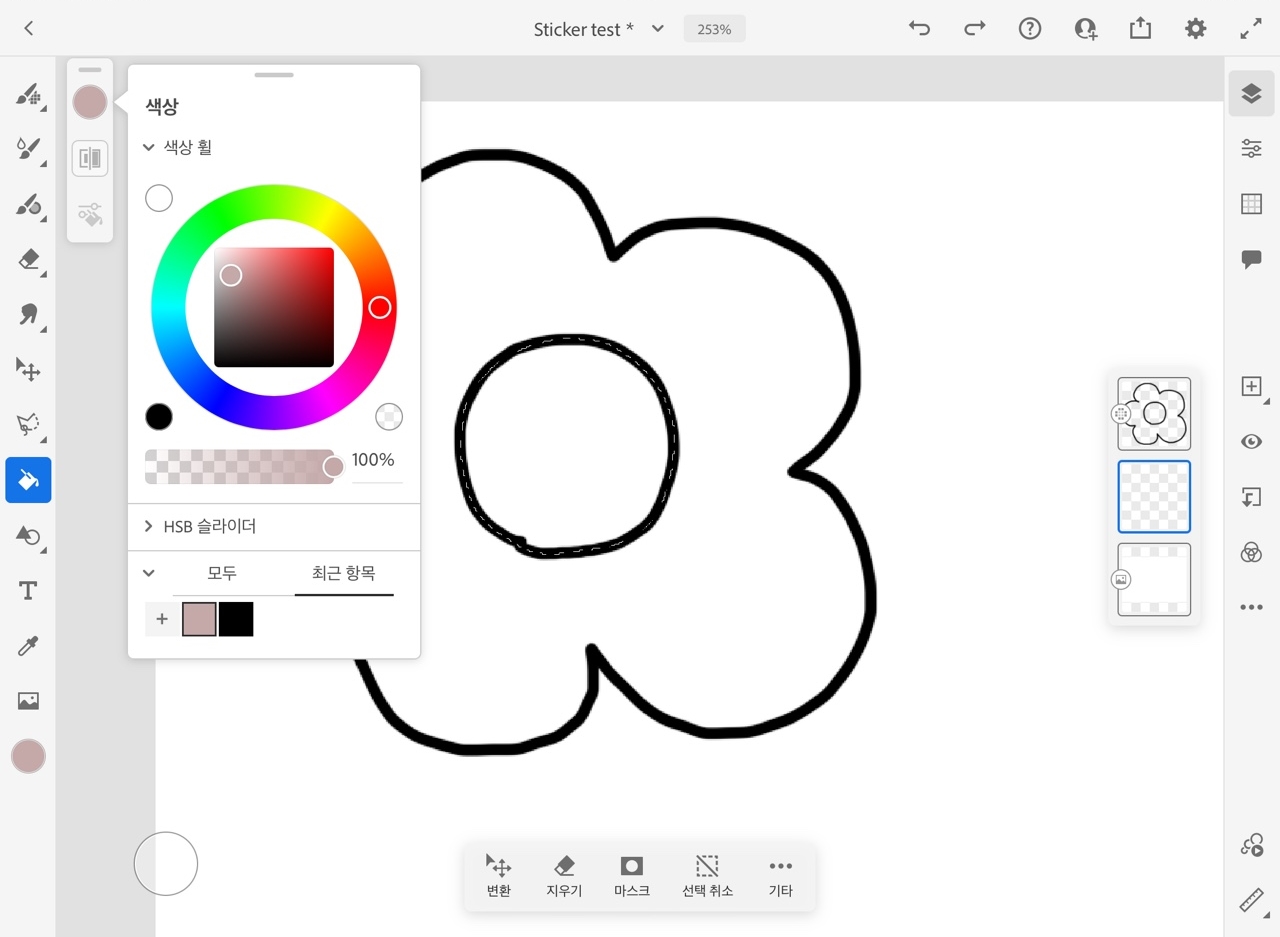Screen dimensions: 1280x937
Task: Open app settings gear
Action: tap(1195, 29)
